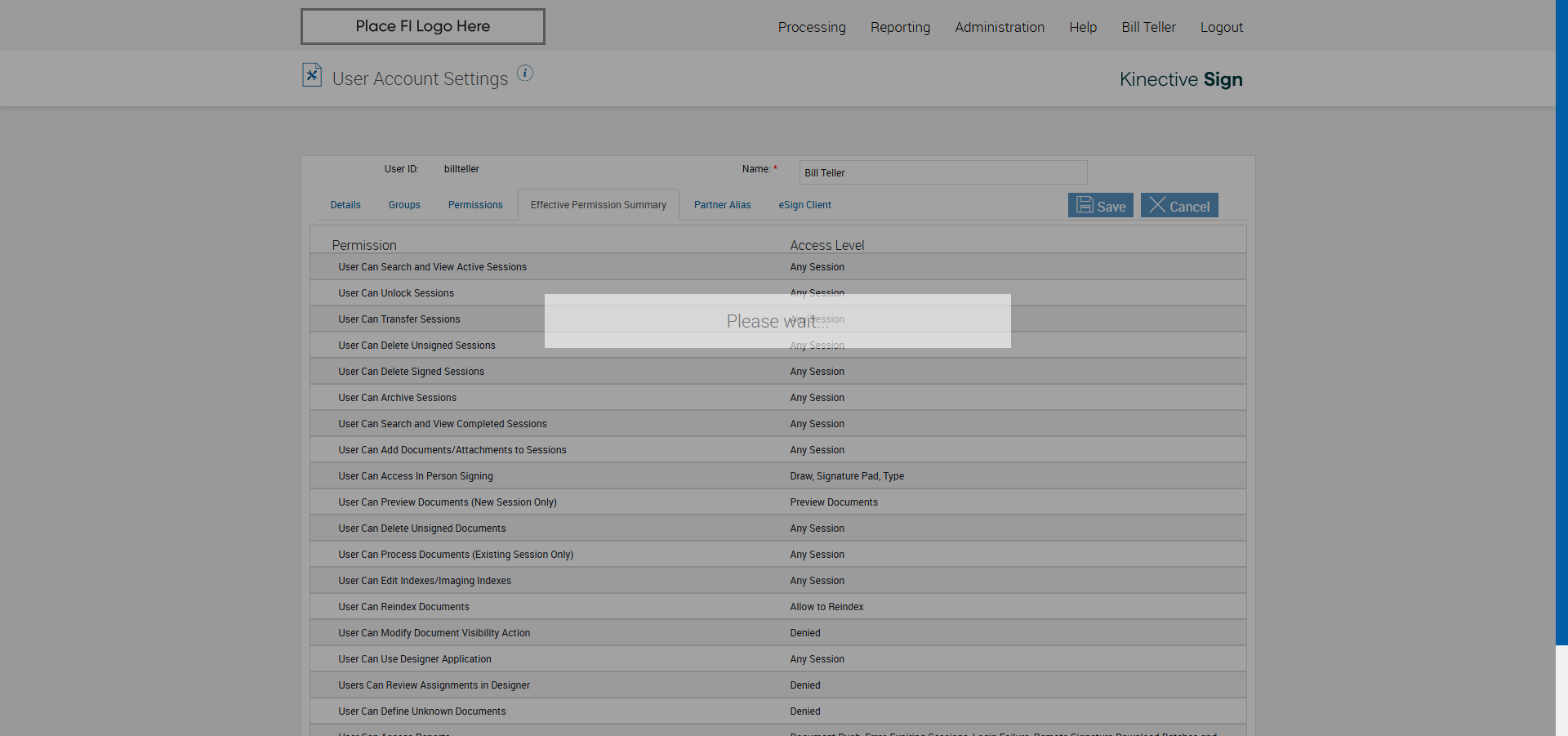This screenshot has height=736, width=1568.
Task: Open the Processing menu
Action: pos(812,27)
